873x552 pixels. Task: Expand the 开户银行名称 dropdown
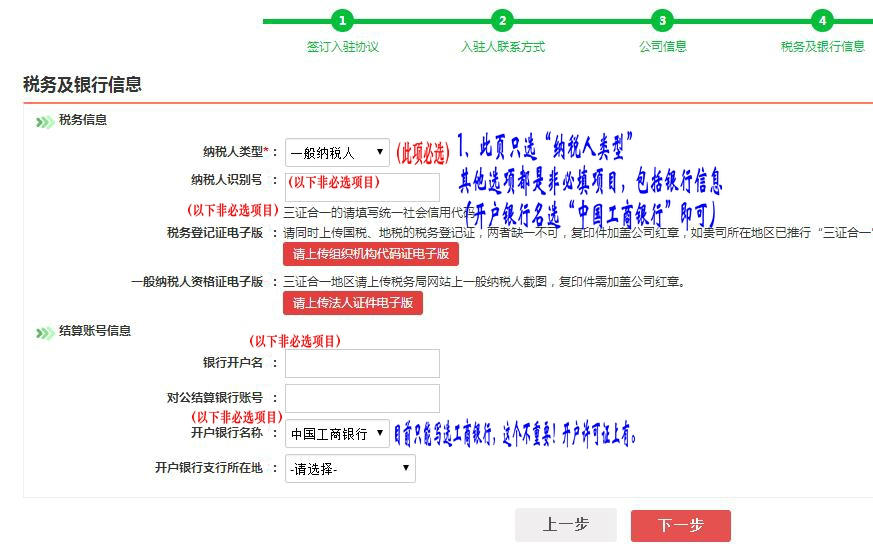[337, 434]
